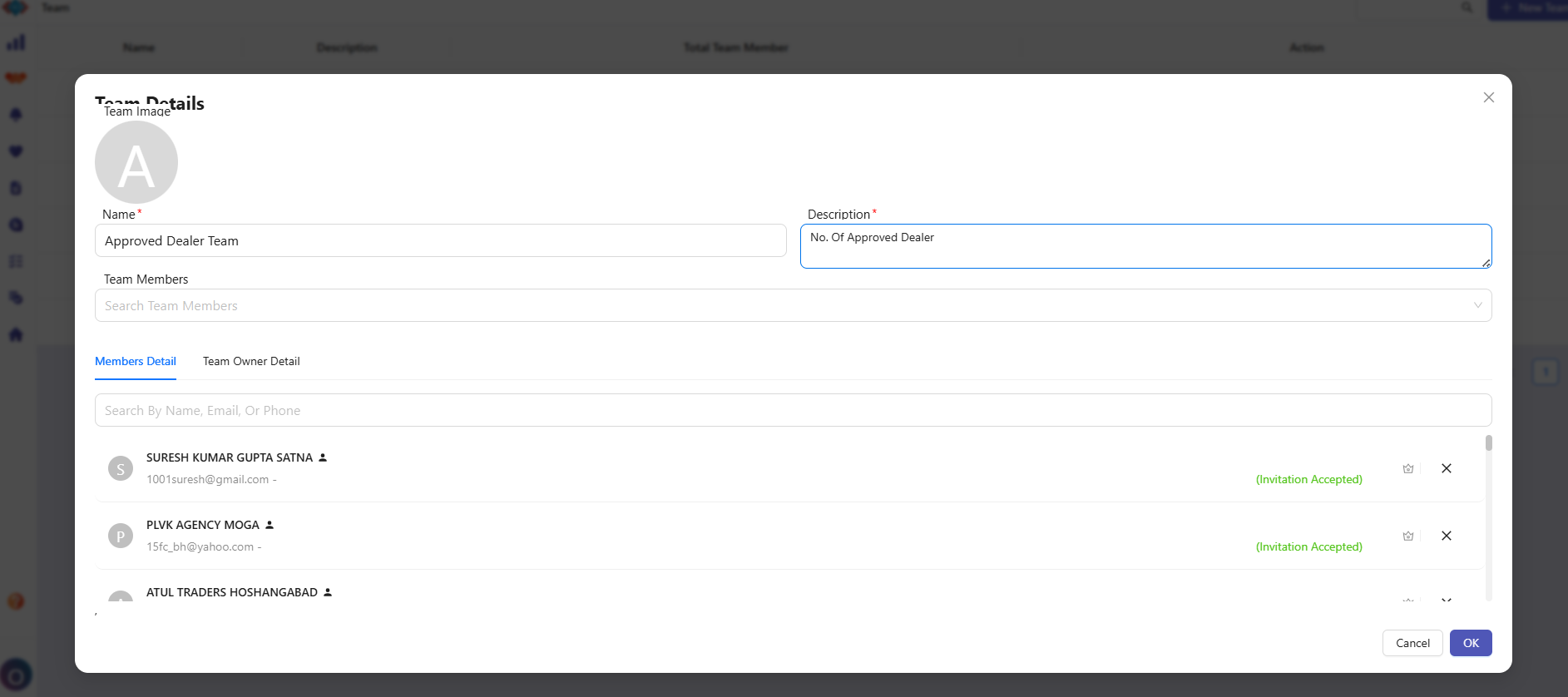
Task: Click the name PLVK AGENCY MOGA
Action: (x=203, y=525)
